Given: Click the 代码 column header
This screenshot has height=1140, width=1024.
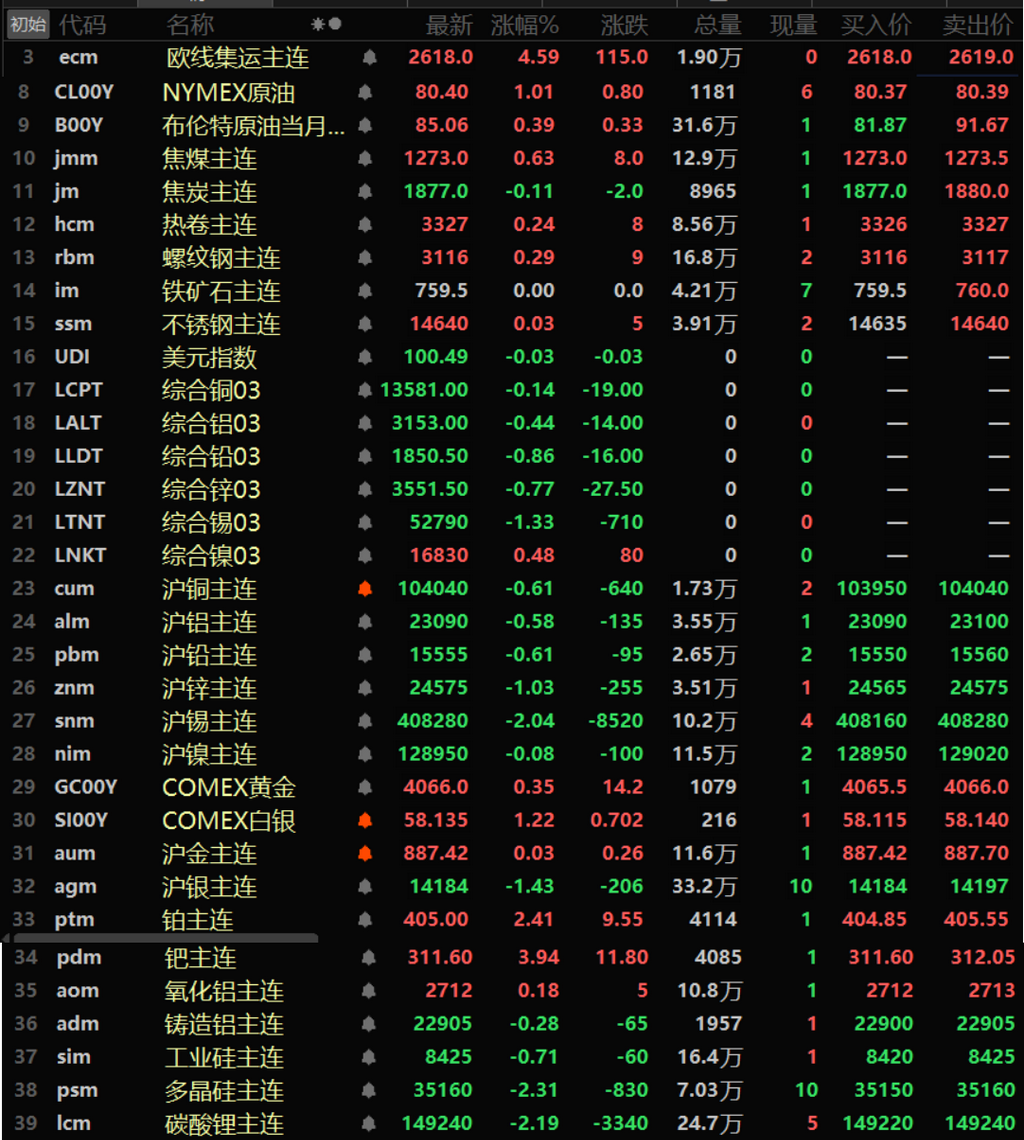Looking at the screenshot, I should coord(82,25).
